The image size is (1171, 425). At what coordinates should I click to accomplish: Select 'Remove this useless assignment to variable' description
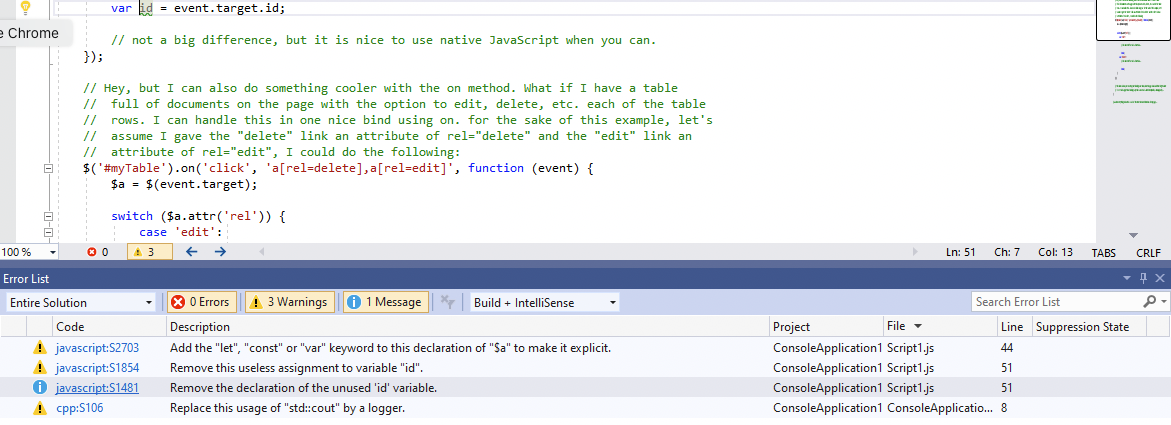(x=298, y=367)
